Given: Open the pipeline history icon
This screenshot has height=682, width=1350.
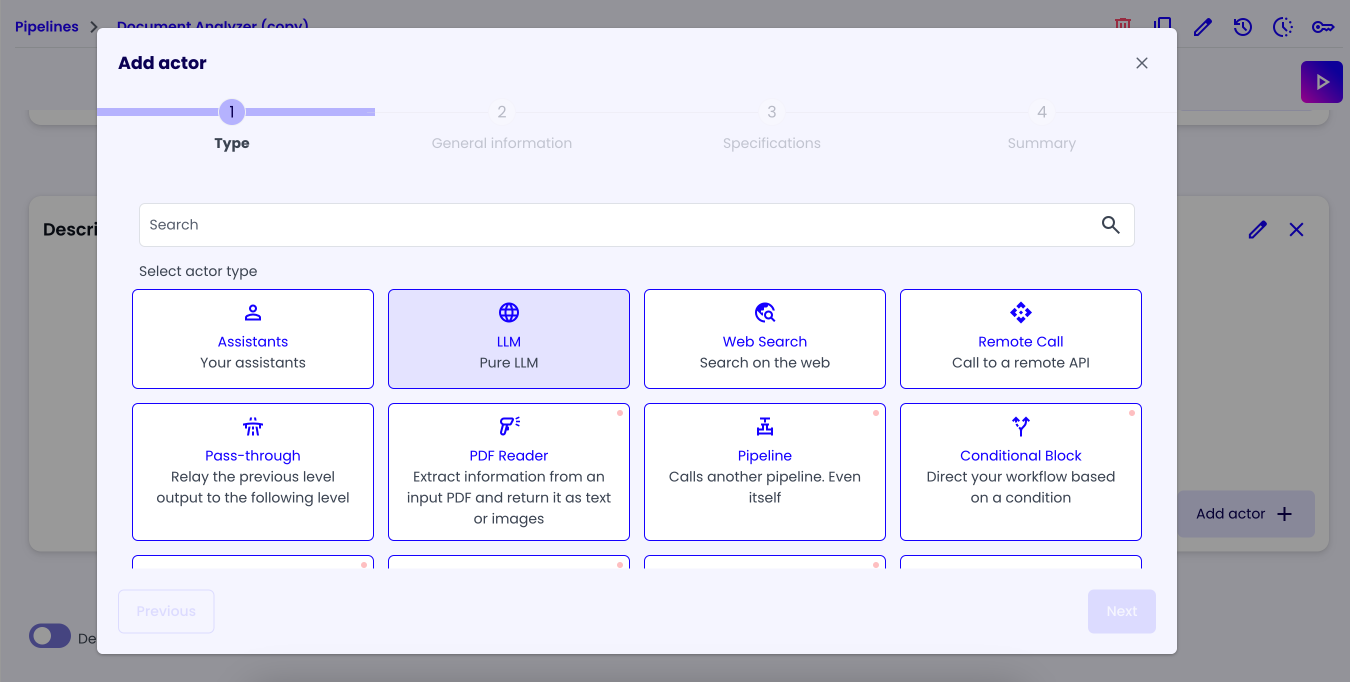Looking at the screenshot, I should pyautogui.click(x=1243, y=27).
